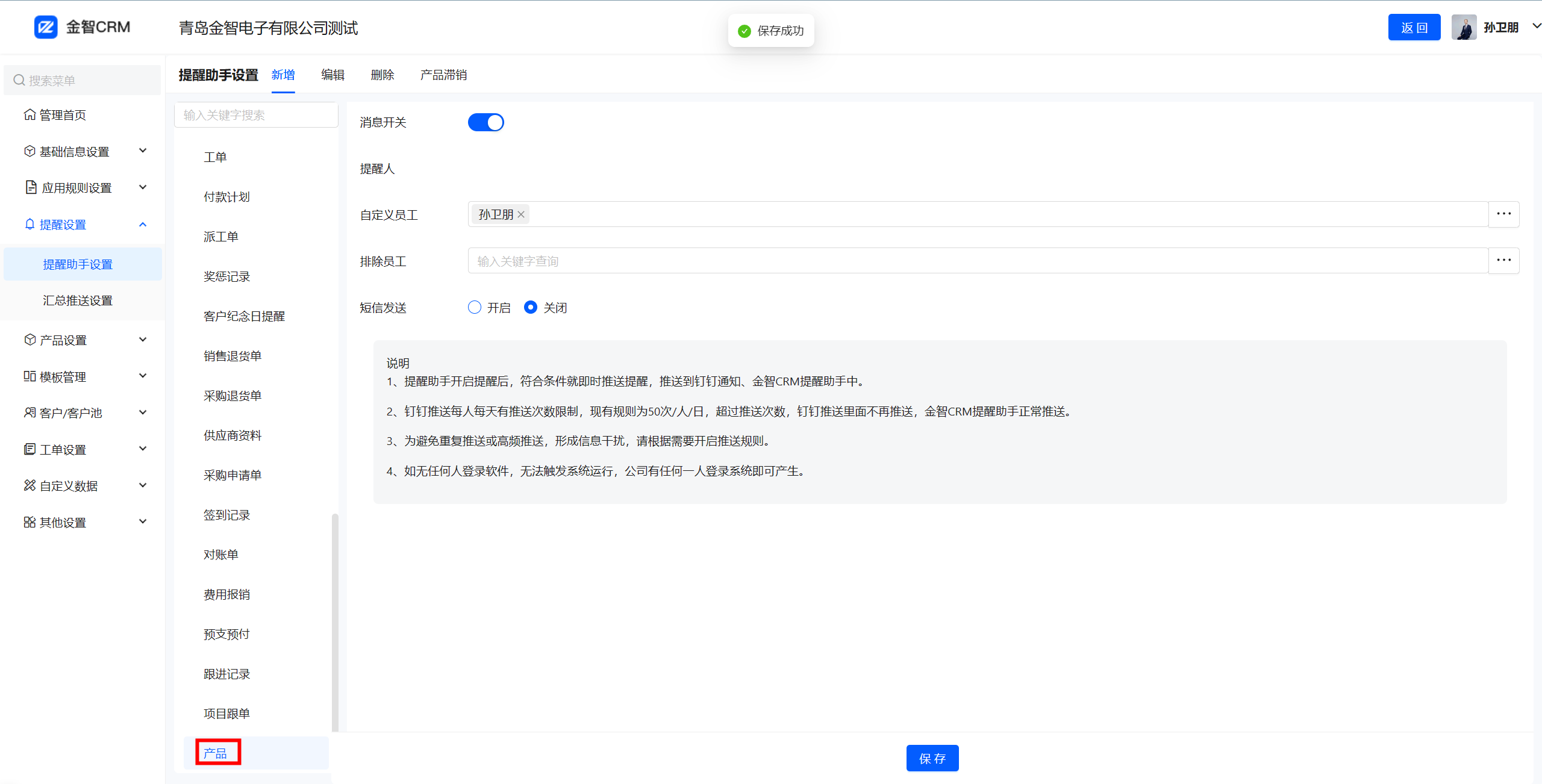Open employee picker for 排除员工 ellipsis
This screenshot has height=784, width=1542.
1503,260
